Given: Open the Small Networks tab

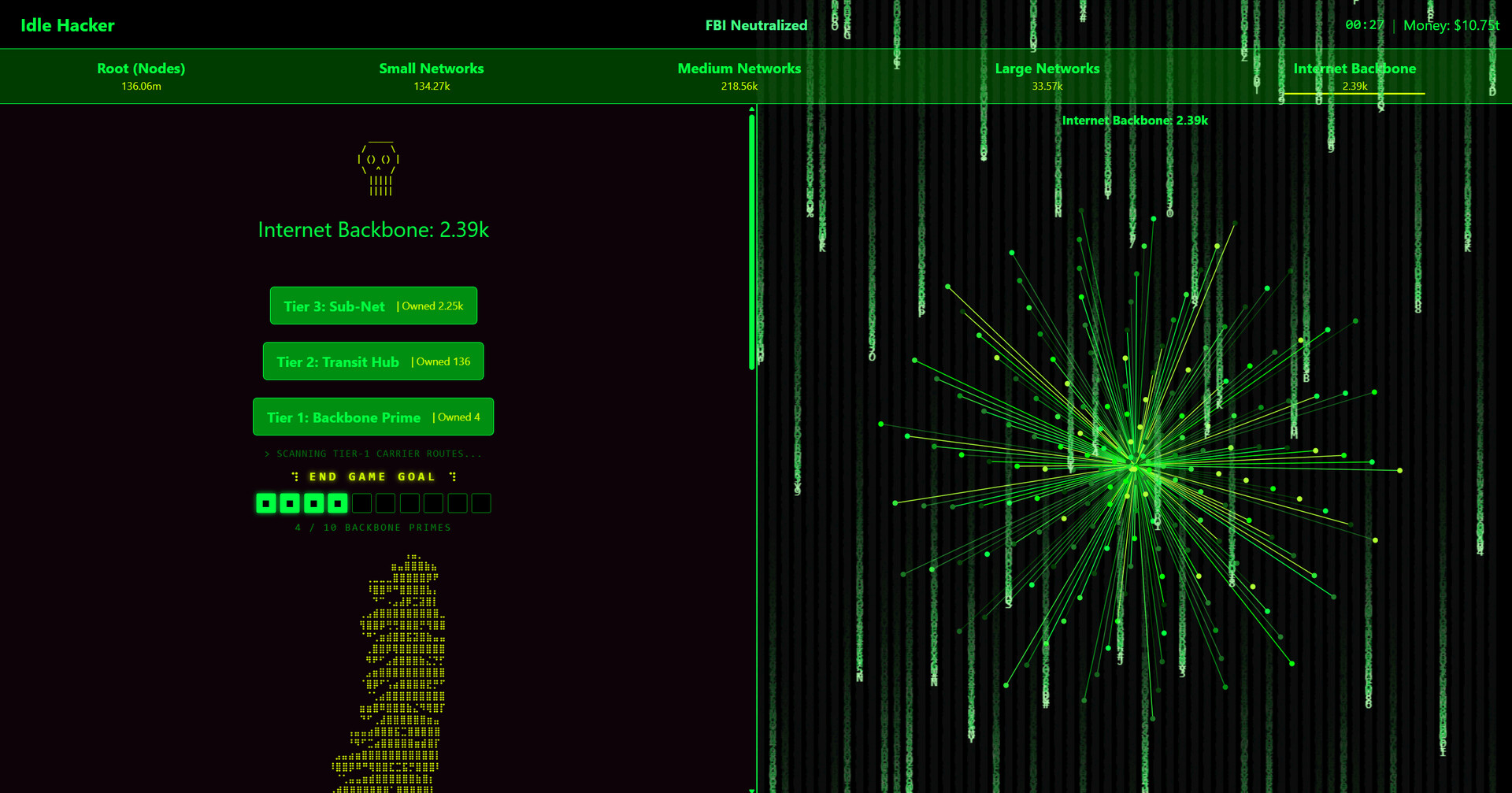Looking at the screenshot, I should 432,76.
